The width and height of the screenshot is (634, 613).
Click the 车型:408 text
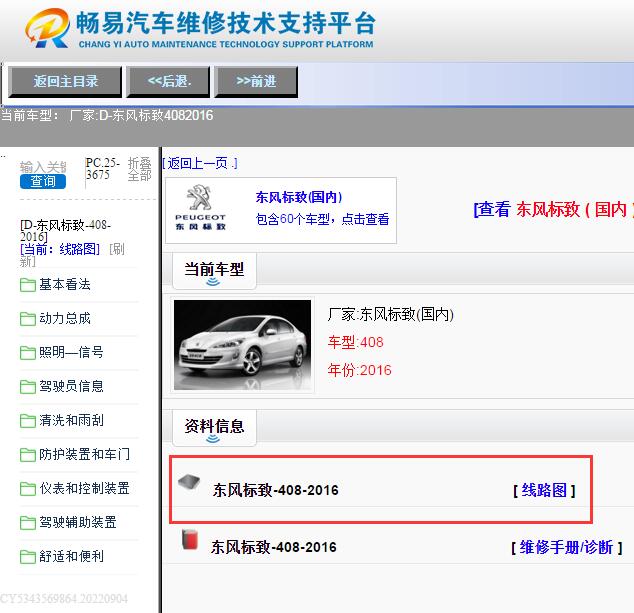point(355,342)
